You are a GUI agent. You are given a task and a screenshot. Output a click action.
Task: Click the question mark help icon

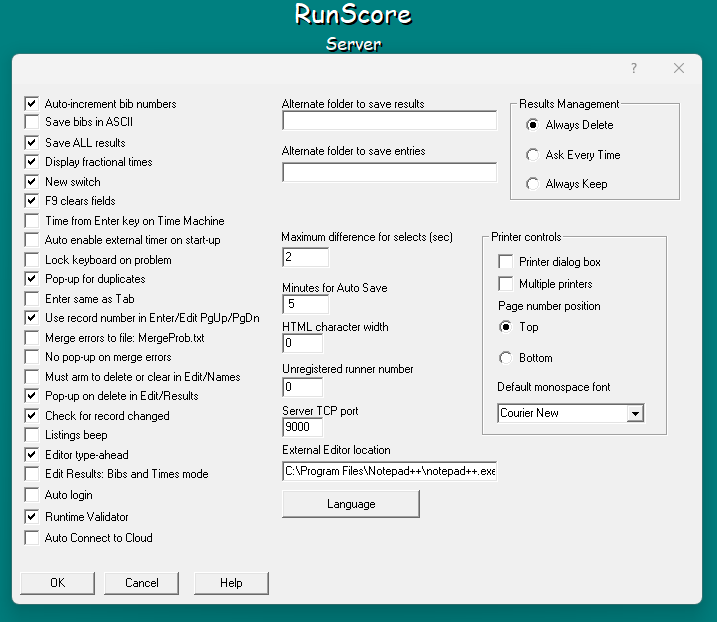(x=634, y=69)
